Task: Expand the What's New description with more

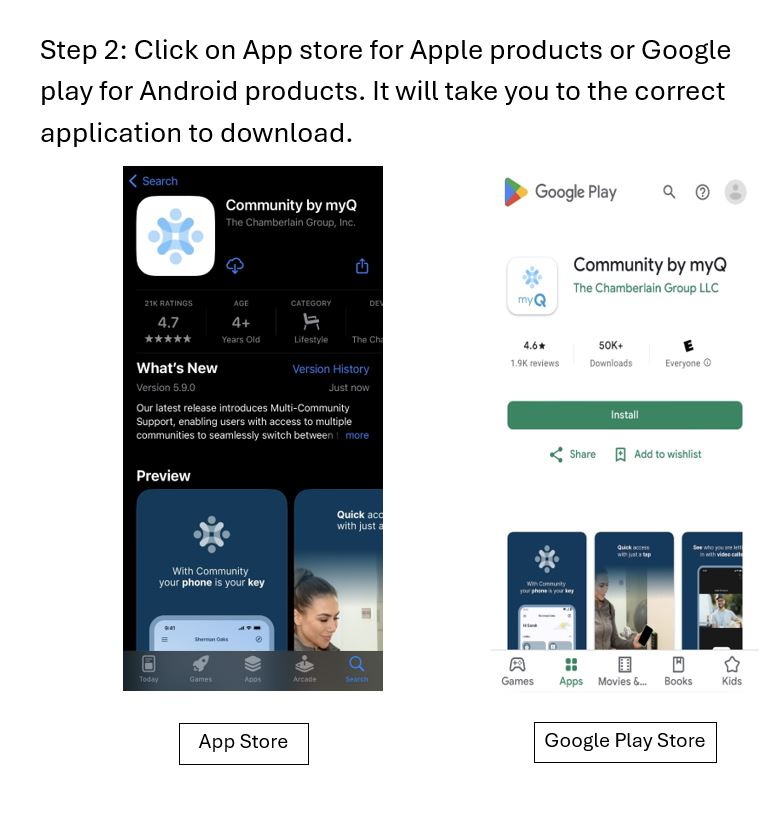Action: click(357, 435)
